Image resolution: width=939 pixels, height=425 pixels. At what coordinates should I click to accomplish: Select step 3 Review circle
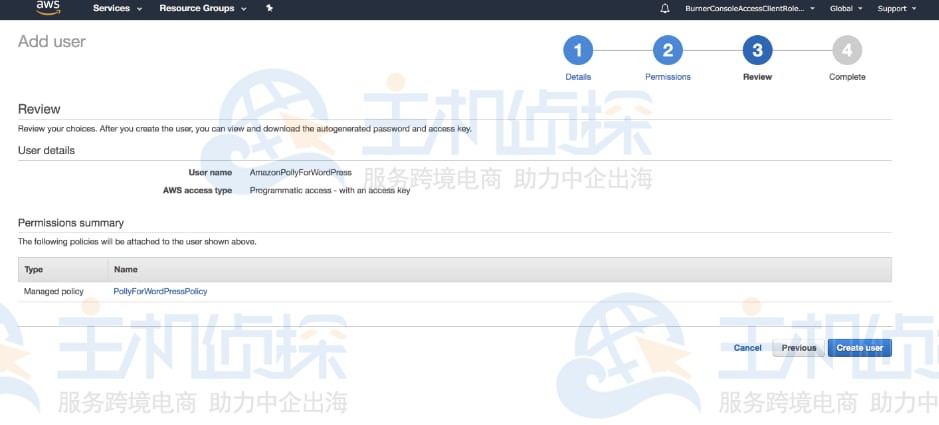(x=758, y=50)
